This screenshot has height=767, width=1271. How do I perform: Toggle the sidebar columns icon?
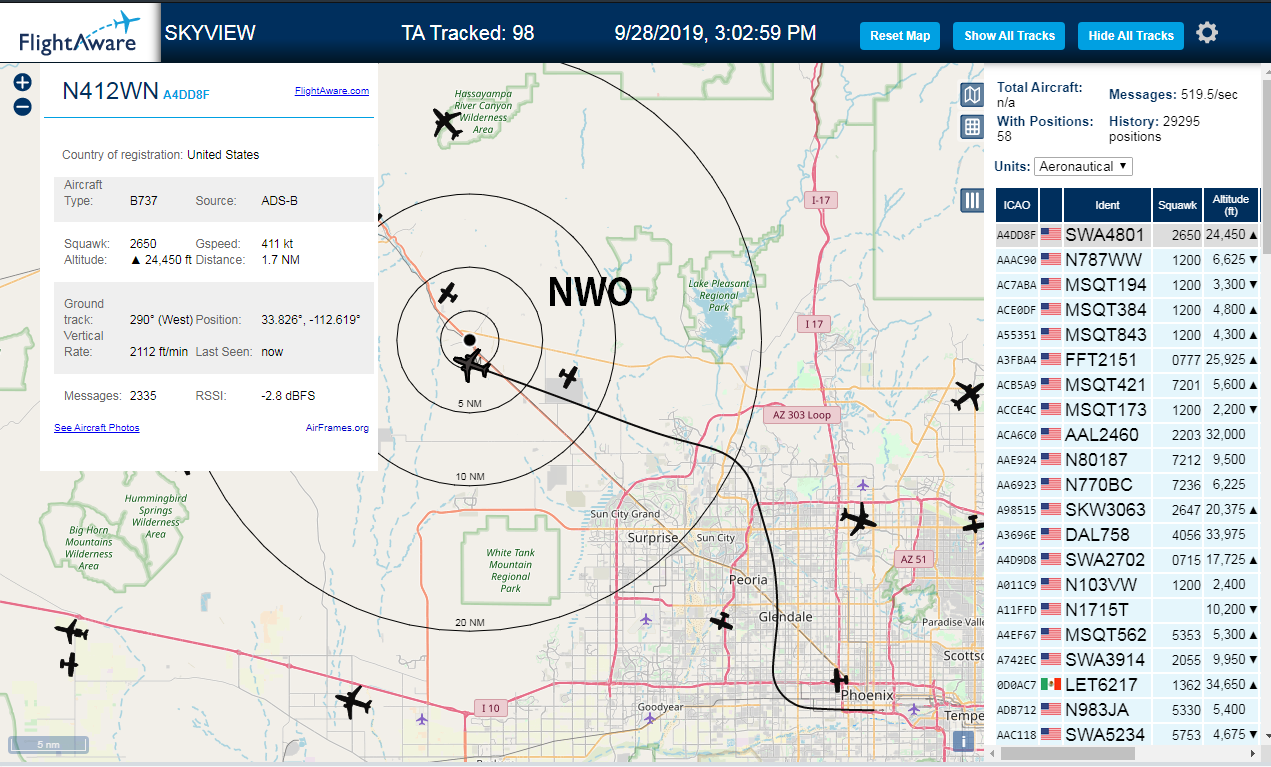(971, 200)
